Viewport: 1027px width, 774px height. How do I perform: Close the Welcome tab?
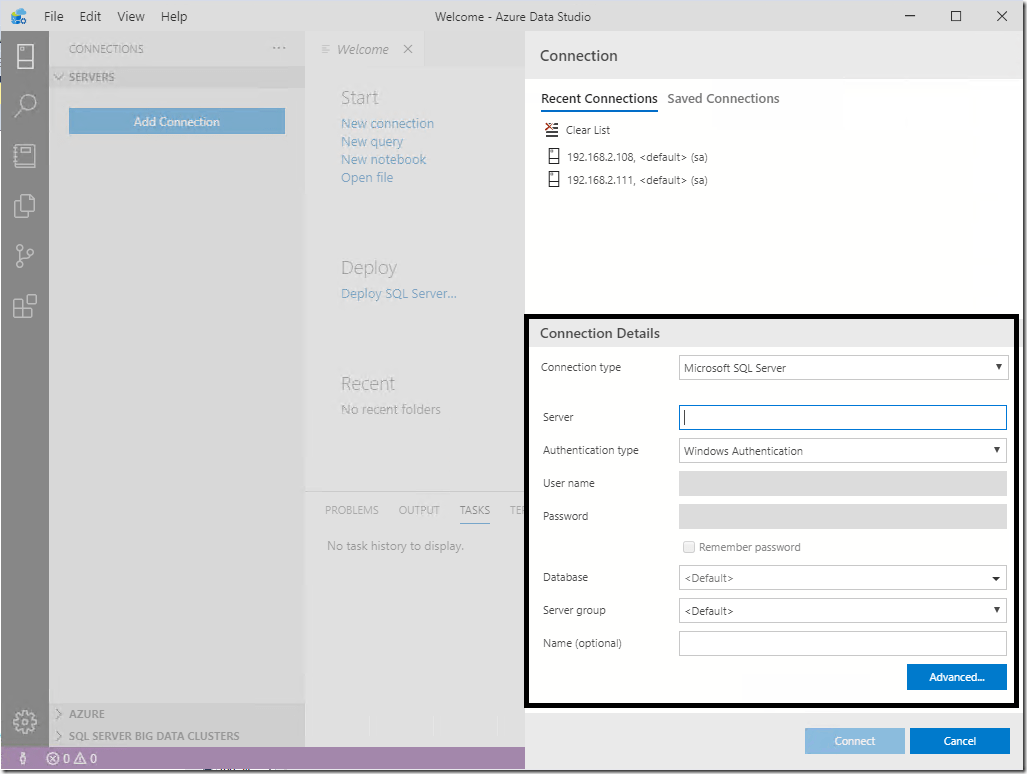coord(408,49)
